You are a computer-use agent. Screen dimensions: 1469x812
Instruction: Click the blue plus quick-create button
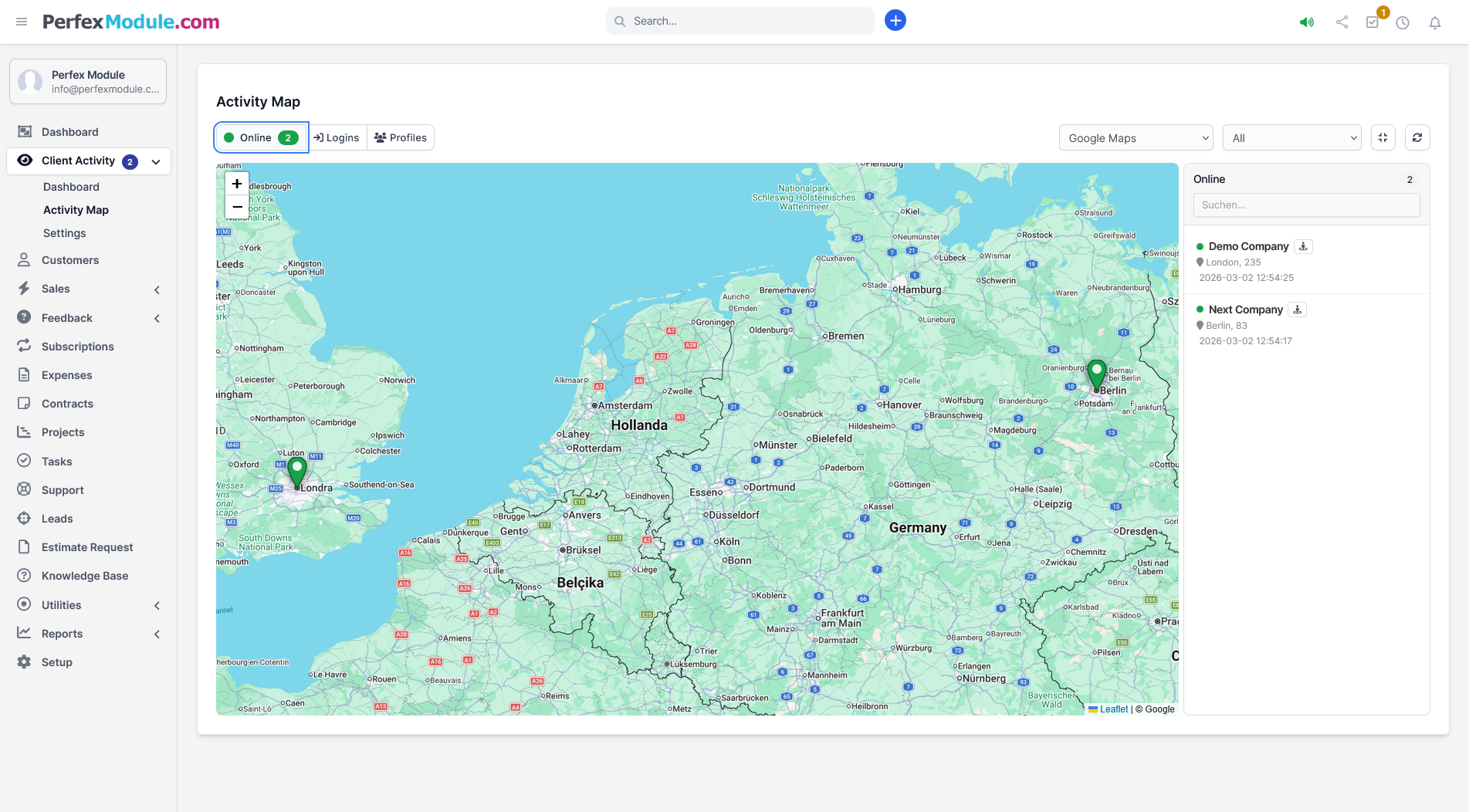pyautogui.click(x=895, y=21)
